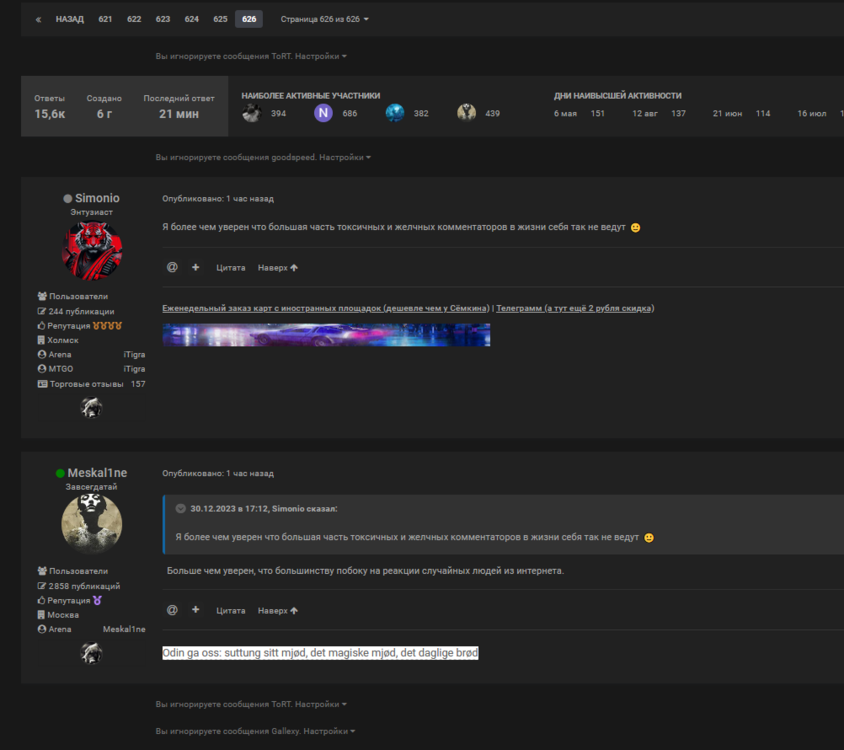This screenshot has width=844, height=750.
Task: Click the purple N participant avatar
Action: pos(323,113)
